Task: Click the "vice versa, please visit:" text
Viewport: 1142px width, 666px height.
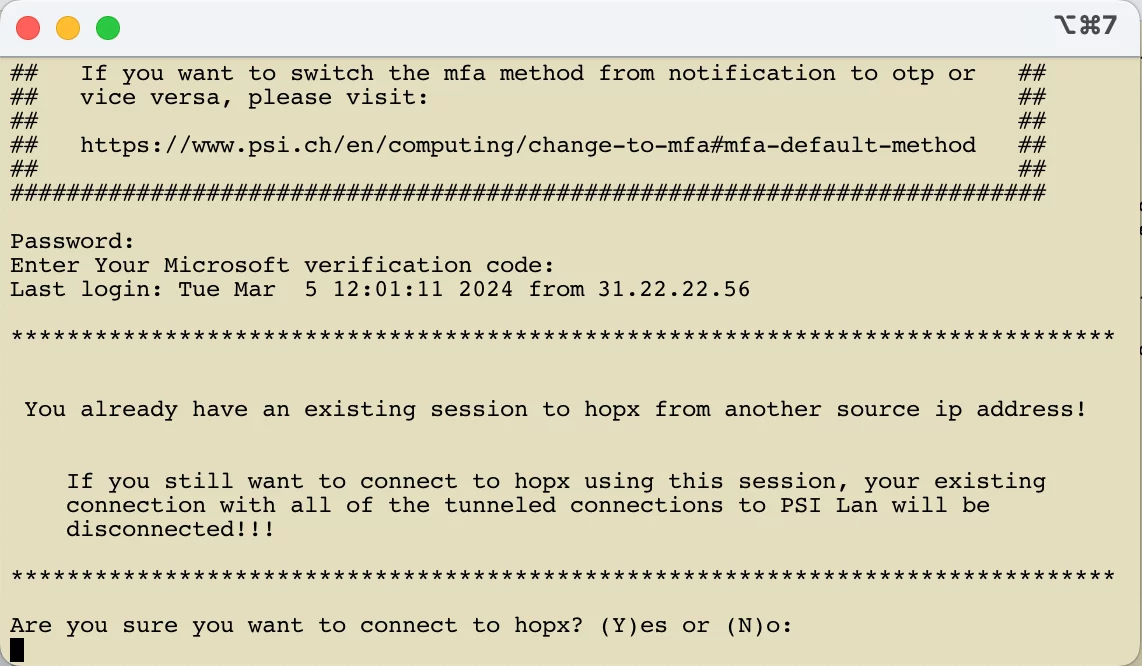Action: pyautogui.click(x=254, y=97)
